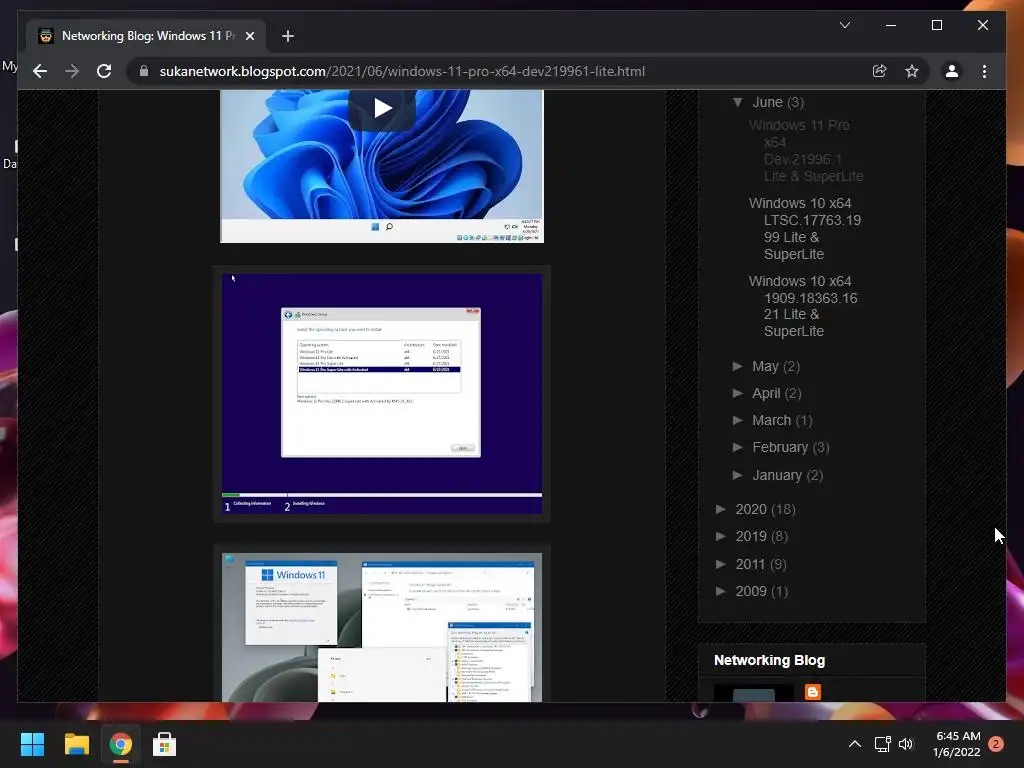Click the orange Blogger icon

pyautogui.click(x=812, y=692)
